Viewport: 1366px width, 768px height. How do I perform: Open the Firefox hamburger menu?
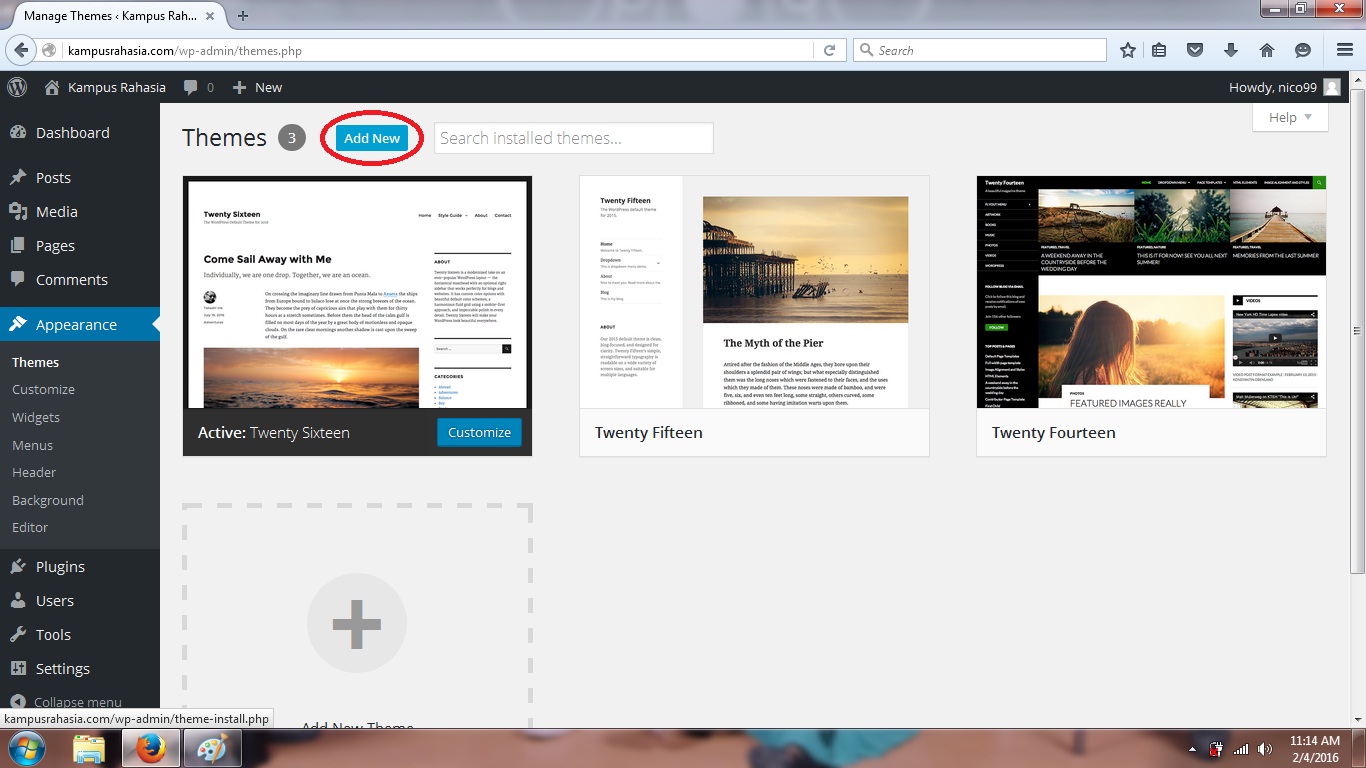(x=1345, y=50)
